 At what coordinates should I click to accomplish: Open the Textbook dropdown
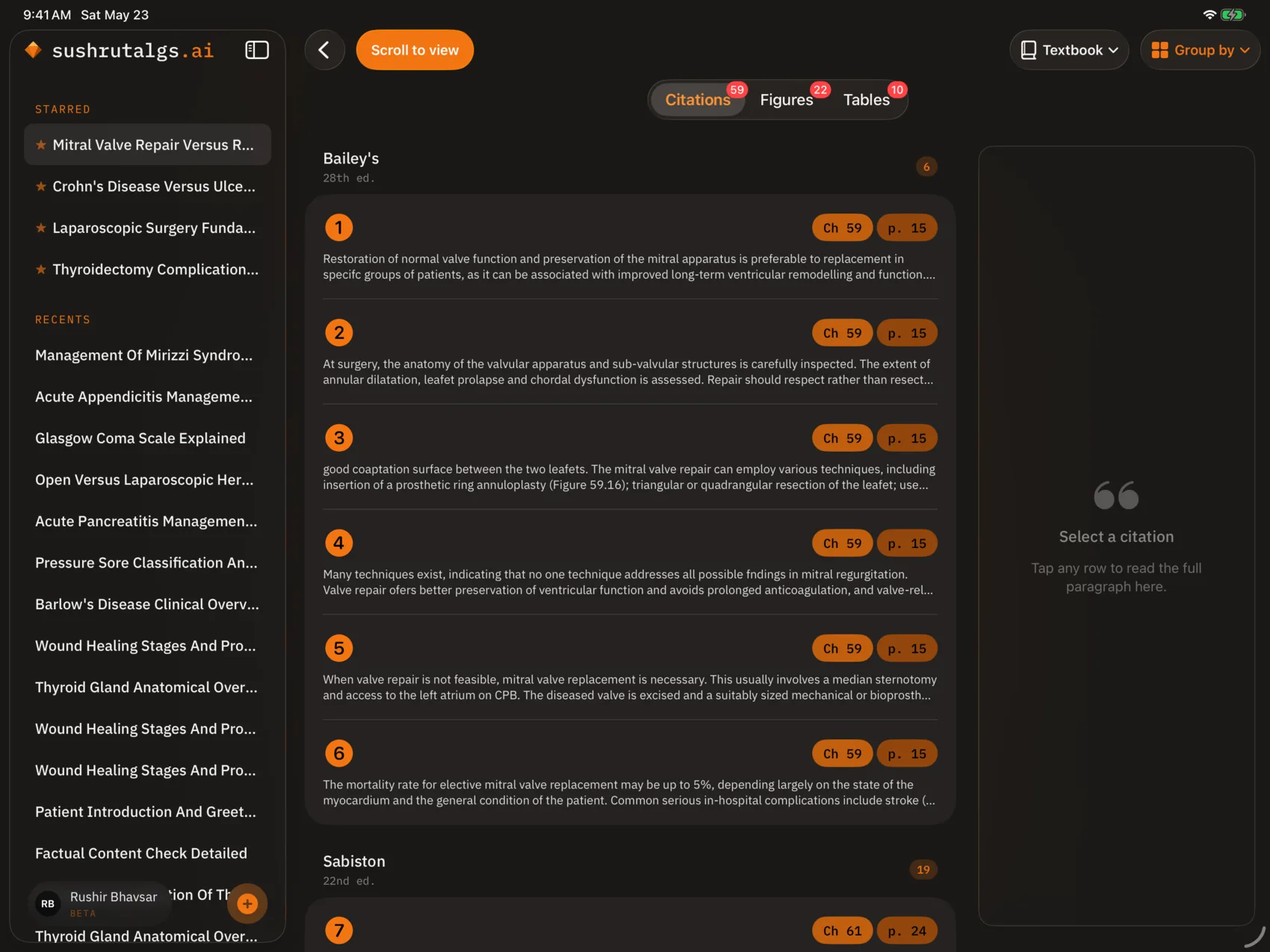[x=1069, y=50]
